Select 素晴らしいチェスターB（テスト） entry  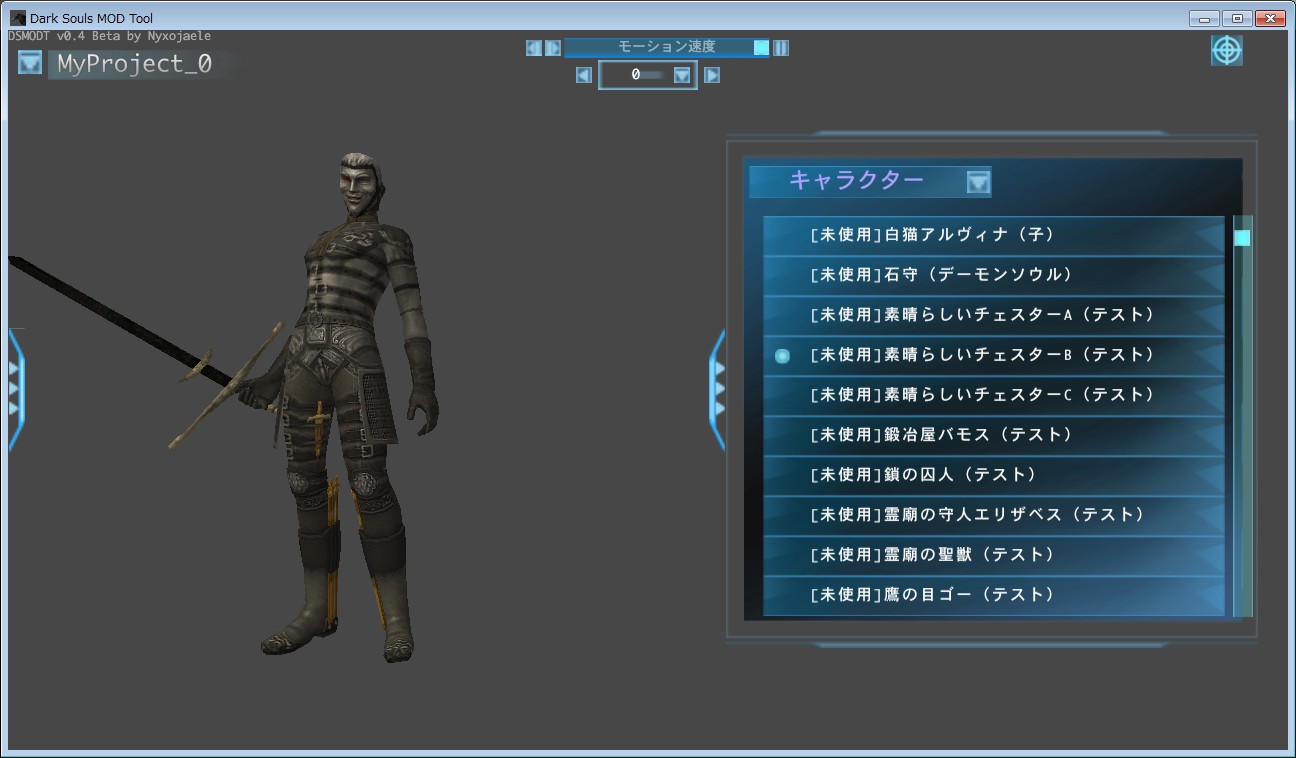994,355
